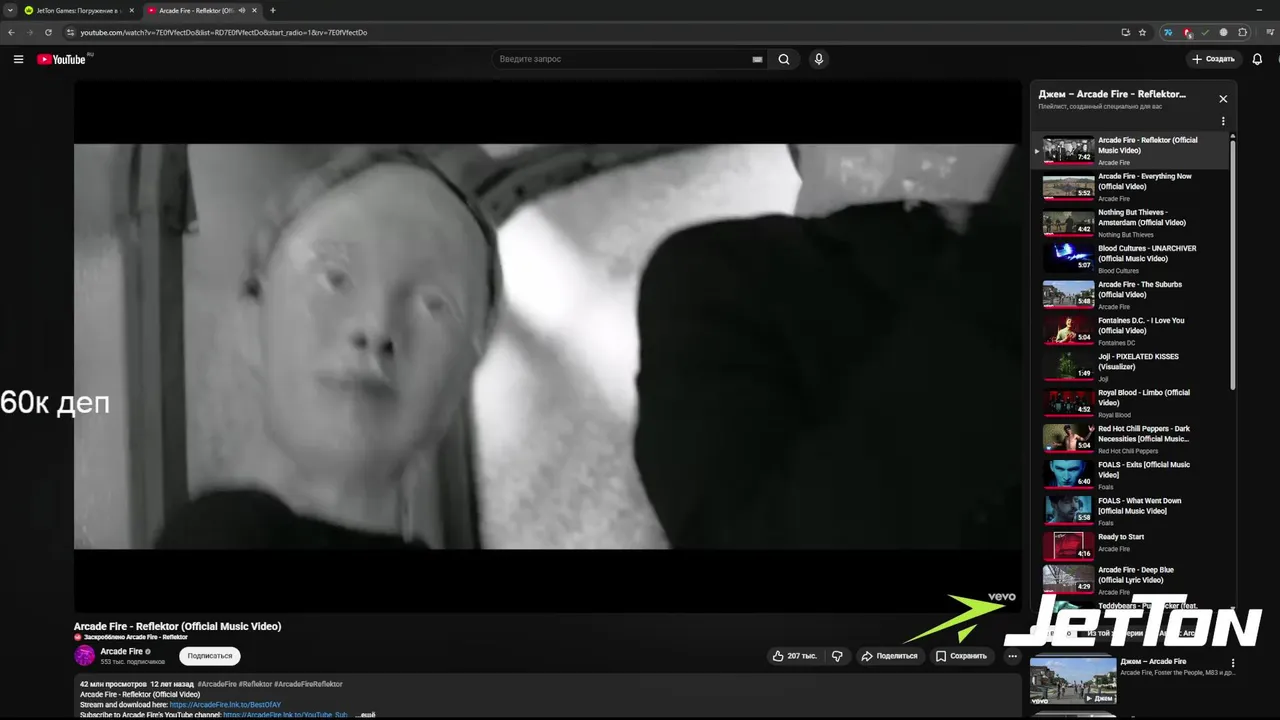Play Arcade Fire - Deep Blue lyric video
The height and width of the screenshot is (720, 1280).
coord(1131,580)
